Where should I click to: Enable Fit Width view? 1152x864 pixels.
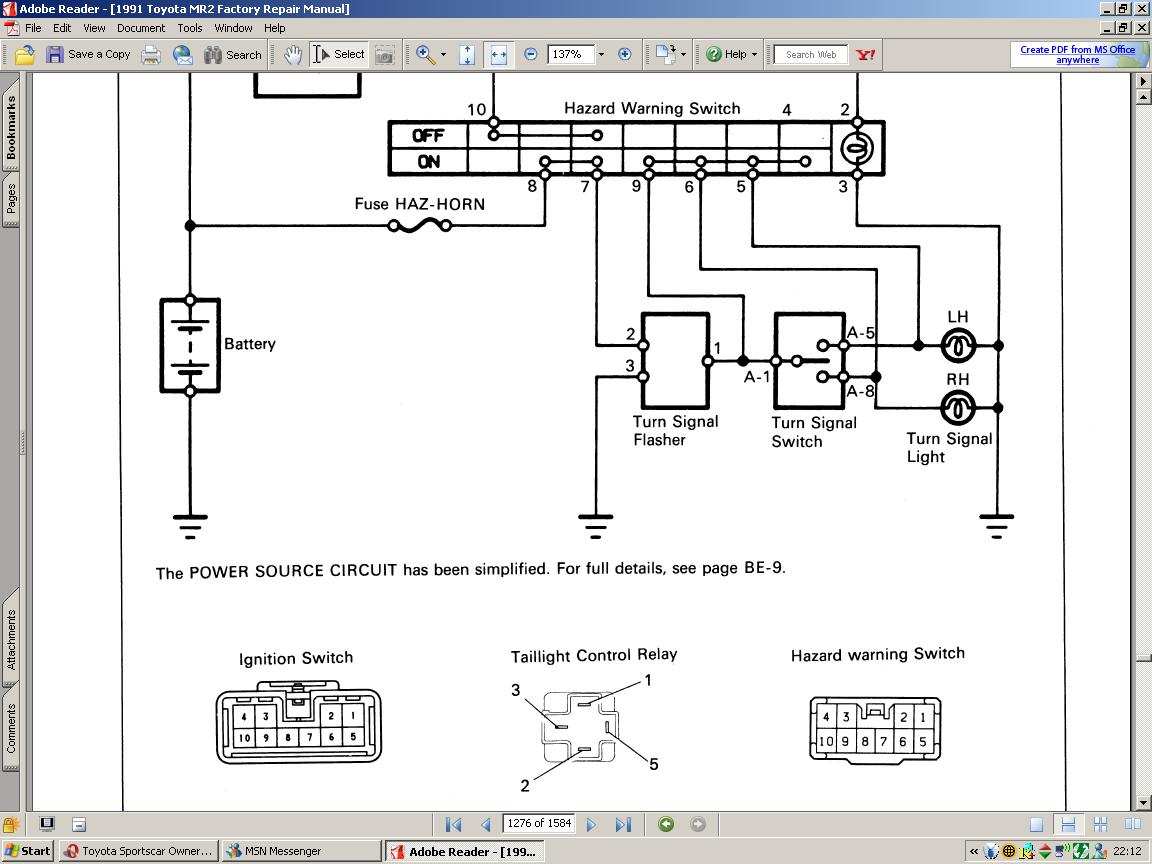498,55
